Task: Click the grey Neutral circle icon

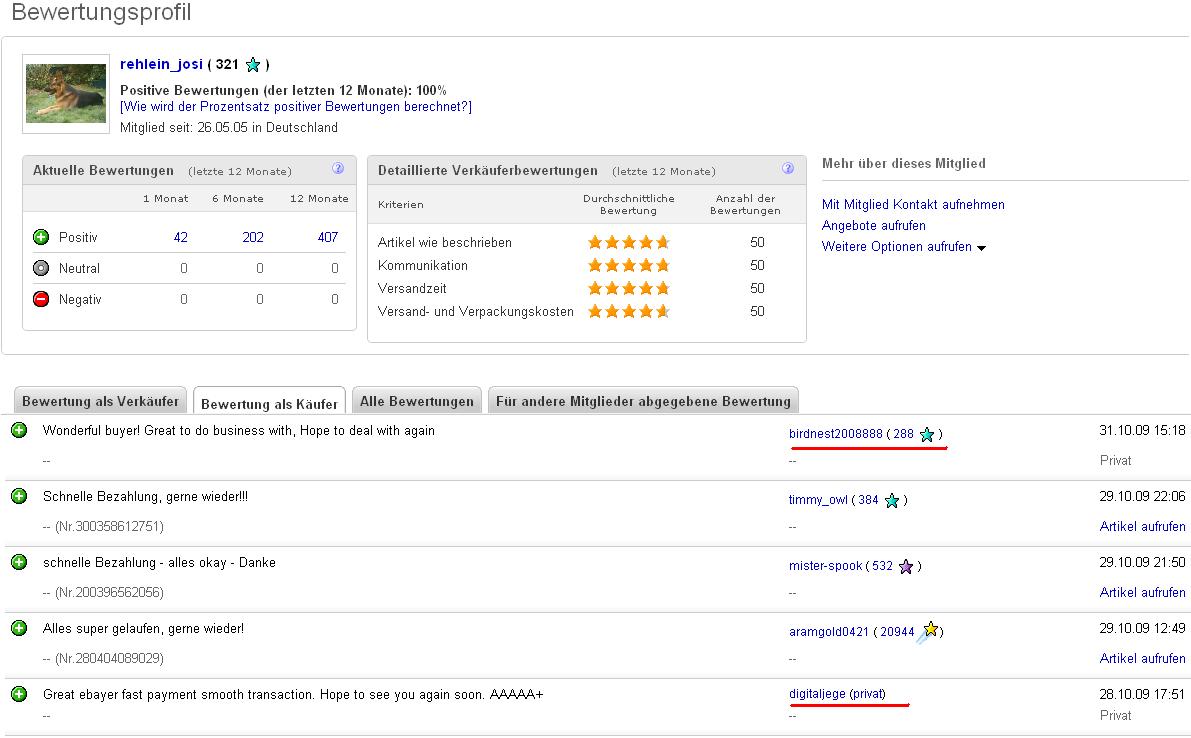Action: (41, 268)
